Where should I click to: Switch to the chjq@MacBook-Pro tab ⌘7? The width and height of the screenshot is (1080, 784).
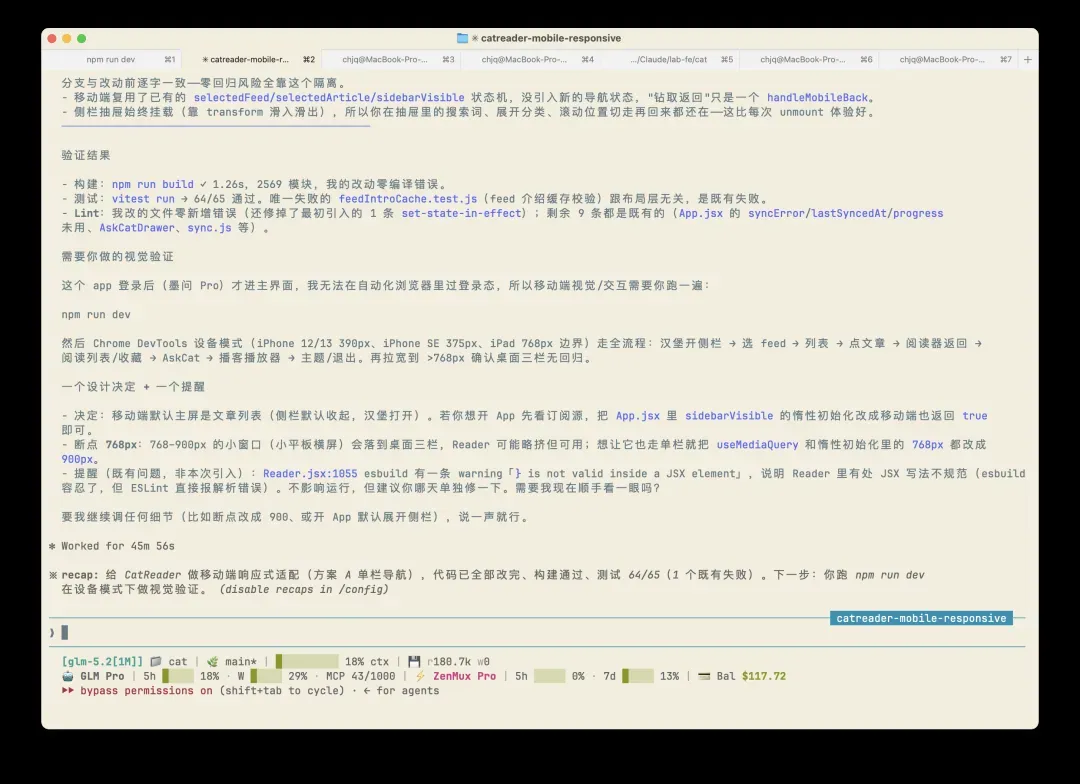948,60
